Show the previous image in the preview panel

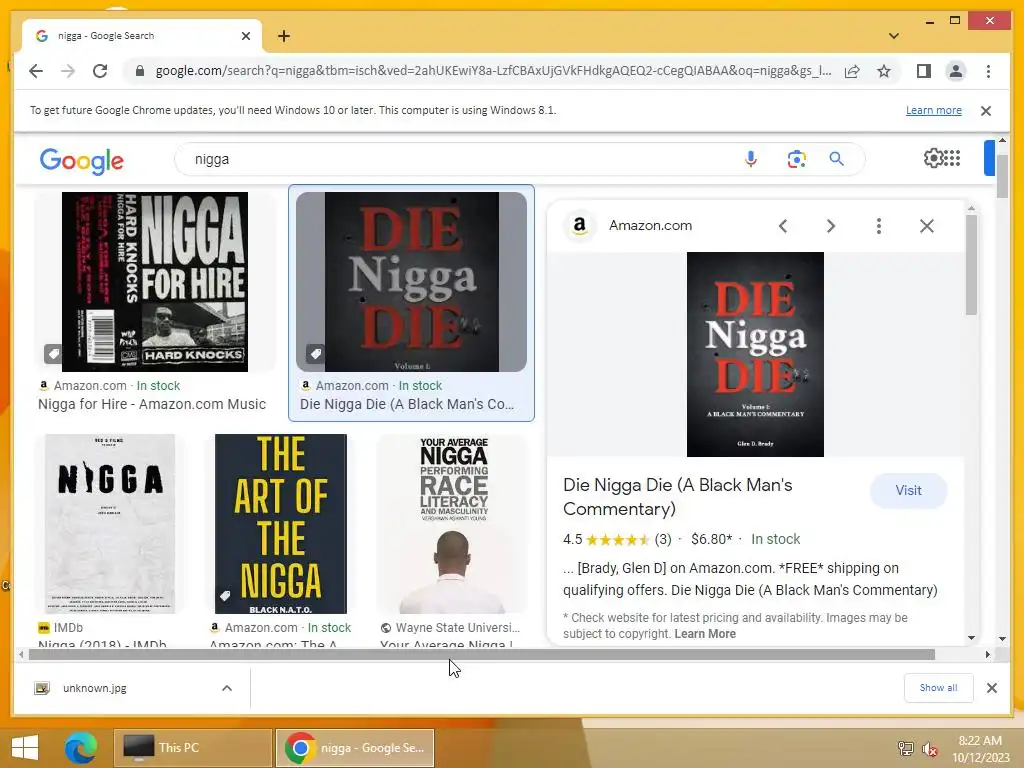pos(783,226)
